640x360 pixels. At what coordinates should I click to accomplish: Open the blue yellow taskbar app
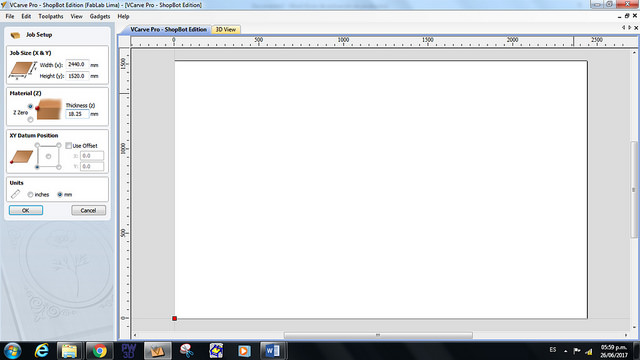216,351
